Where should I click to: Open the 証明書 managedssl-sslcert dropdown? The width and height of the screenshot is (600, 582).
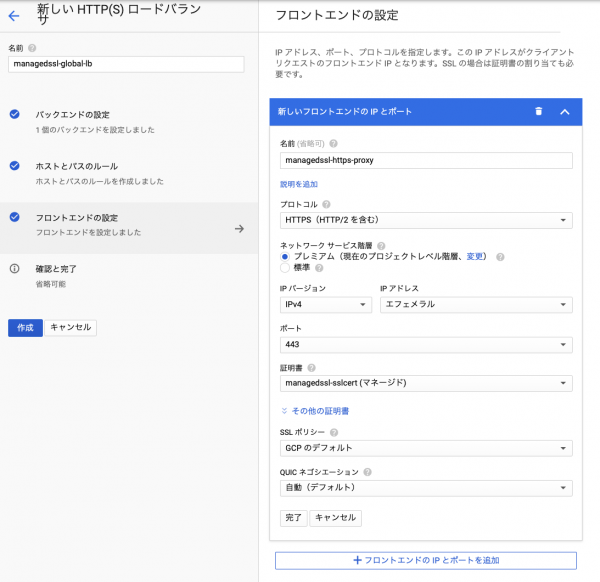pyautogui.click(x=426, y=383)
